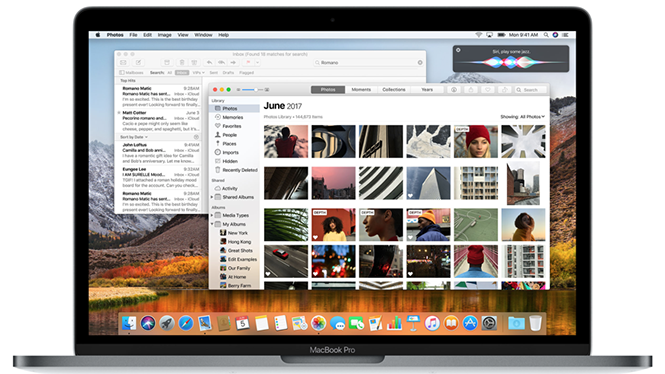The height and width of the screenshot is (374, 665).
Task: Switch to the Years tab
Action: coord(427,90)
